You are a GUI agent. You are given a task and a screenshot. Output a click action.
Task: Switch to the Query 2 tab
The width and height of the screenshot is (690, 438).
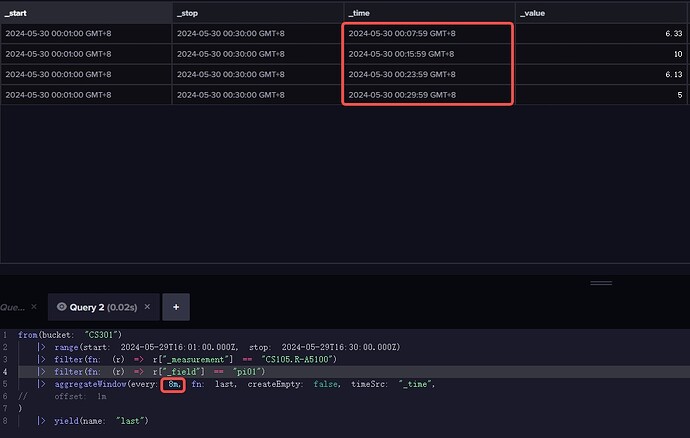103,307
